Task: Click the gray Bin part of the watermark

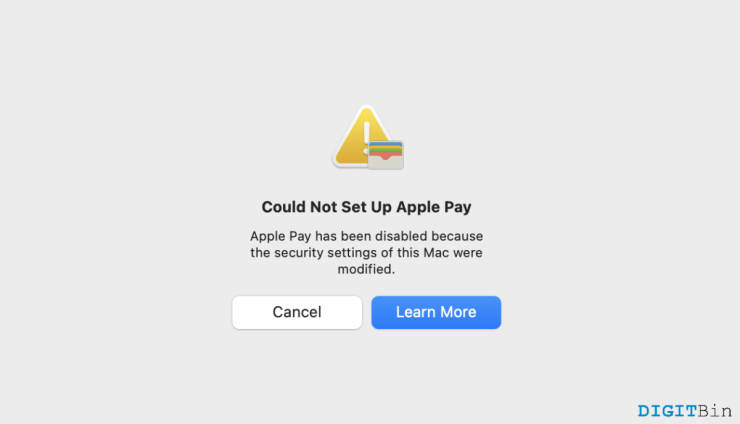Action: point(715,411)
